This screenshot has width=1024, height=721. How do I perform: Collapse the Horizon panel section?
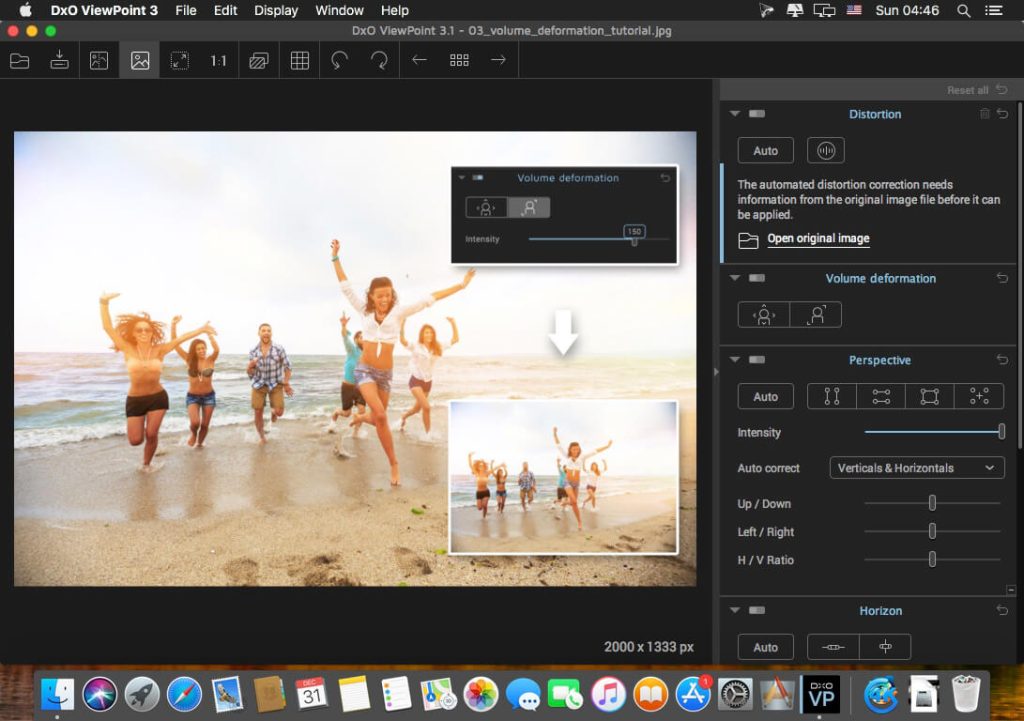pos(734,611)
